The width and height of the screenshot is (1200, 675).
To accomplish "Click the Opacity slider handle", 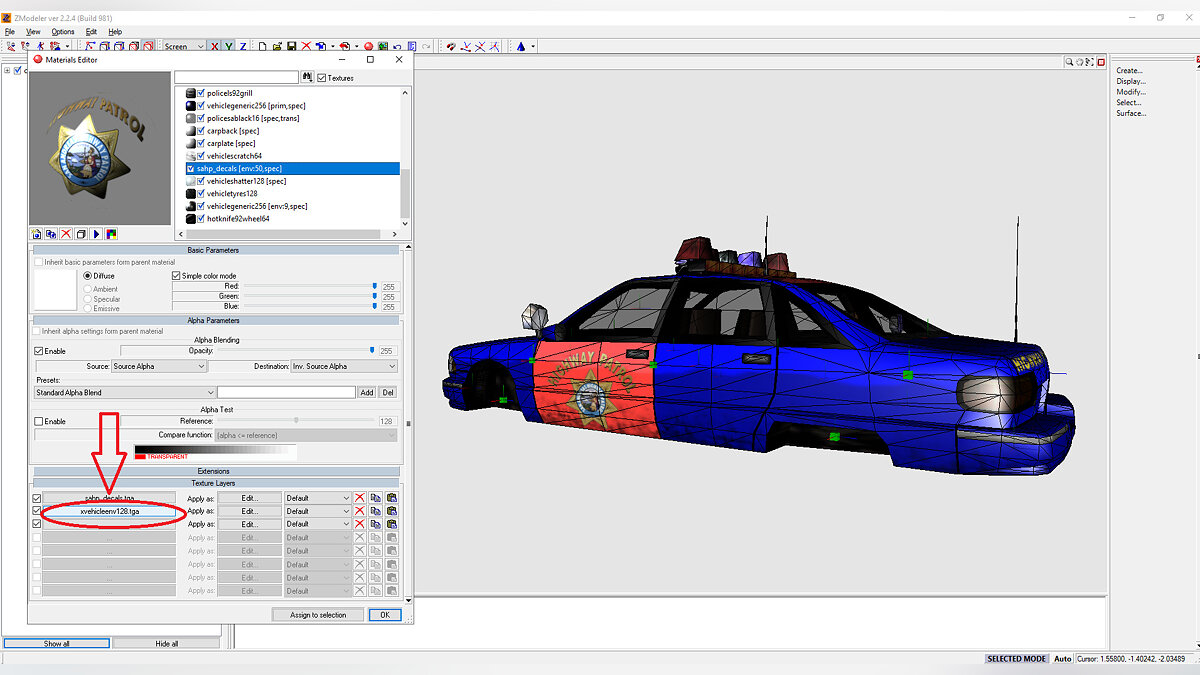I will (373, 351).
